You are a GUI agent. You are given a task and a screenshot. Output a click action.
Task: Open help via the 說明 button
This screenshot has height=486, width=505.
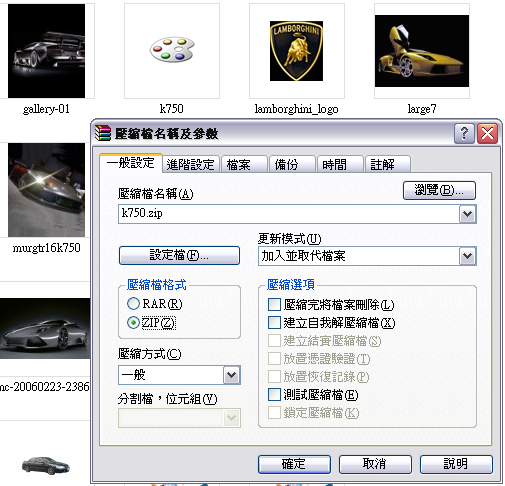tap(456, 464)
